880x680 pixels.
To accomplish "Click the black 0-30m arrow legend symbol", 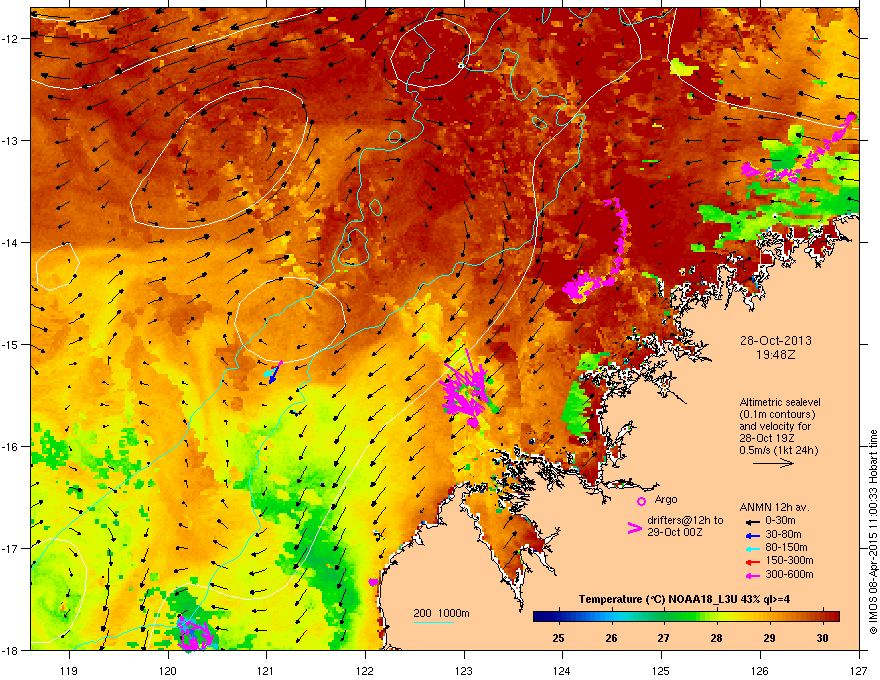I will [752, 521].
